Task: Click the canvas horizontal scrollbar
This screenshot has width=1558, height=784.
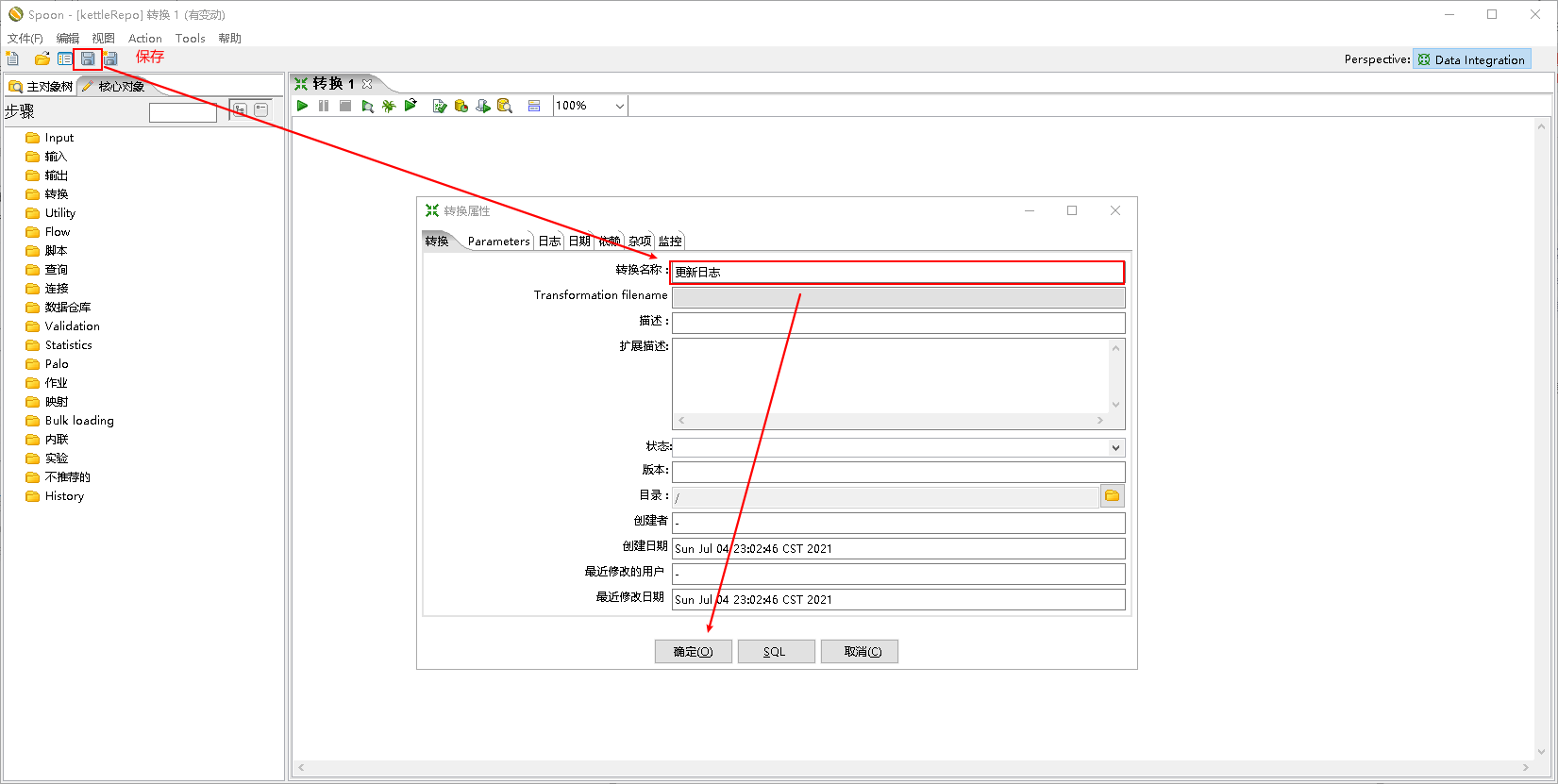Action: (913, 767)
